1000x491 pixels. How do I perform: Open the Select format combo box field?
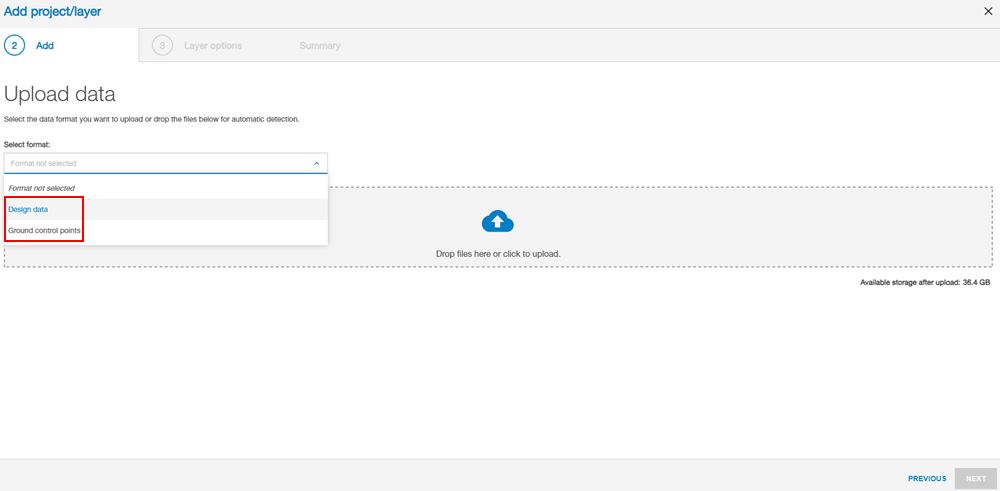pyautogui.click(x=160, y=163)
